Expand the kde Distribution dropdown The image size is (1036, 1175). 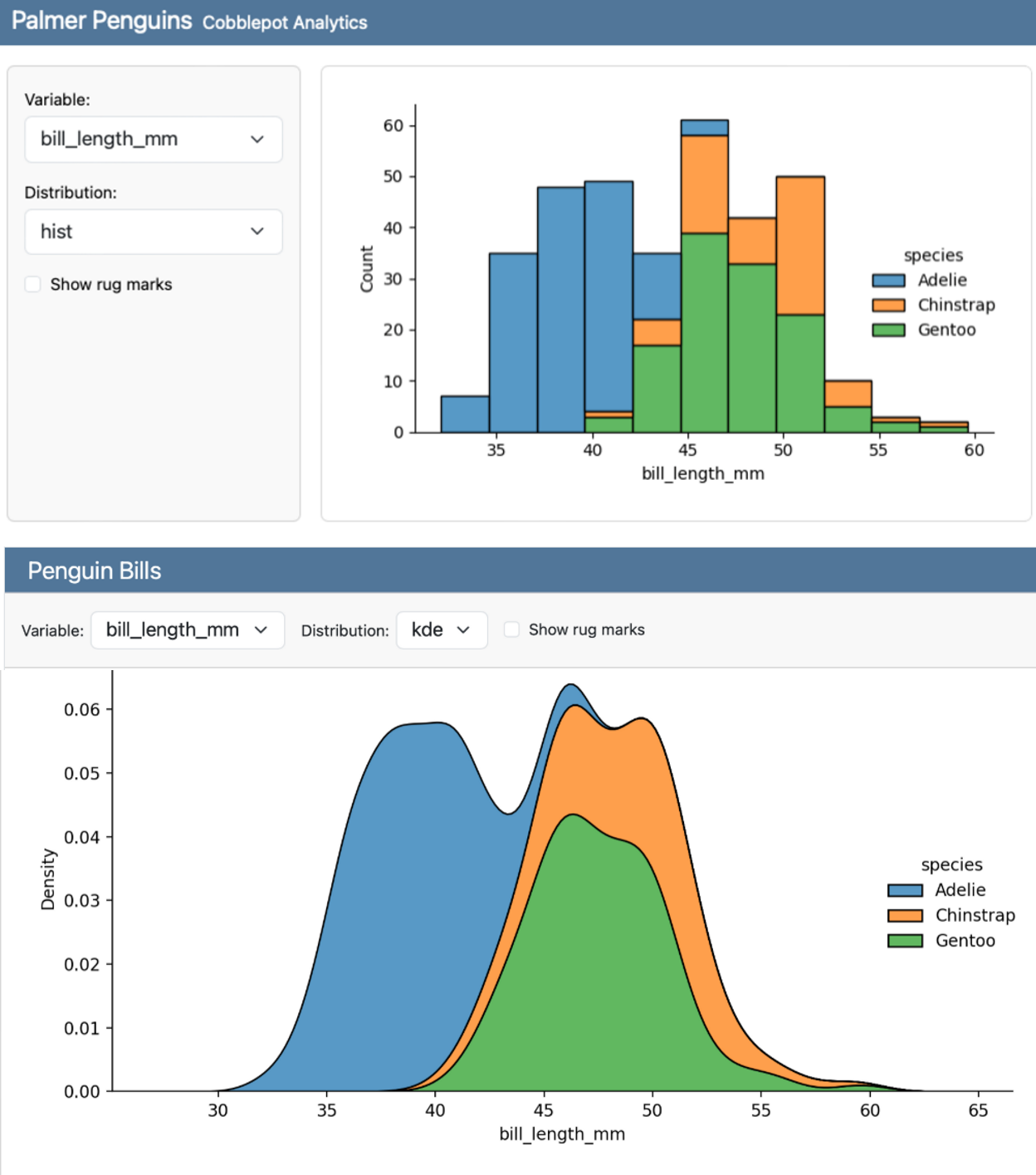441,629
